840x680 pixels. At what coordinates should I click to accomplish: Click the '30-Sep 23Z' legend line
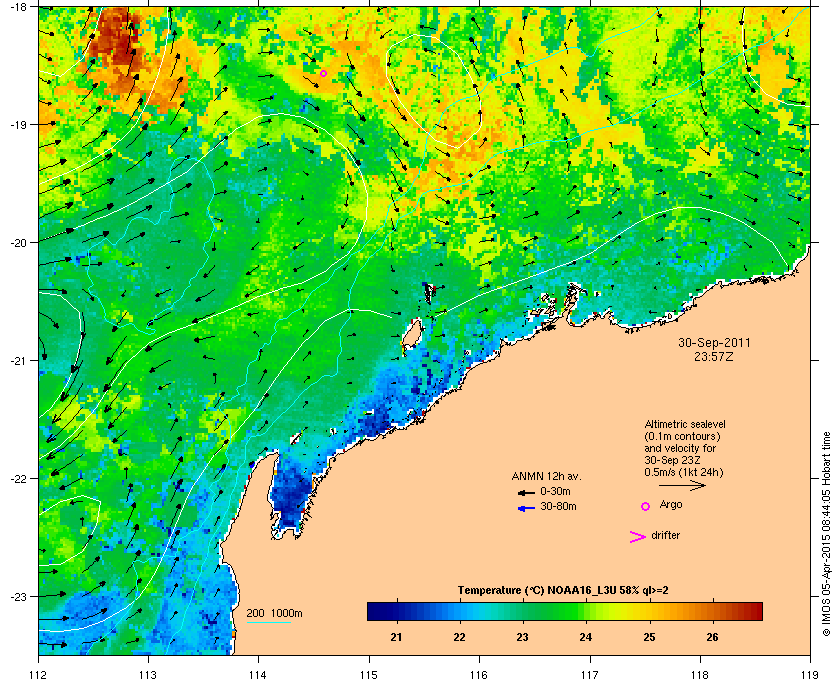(x=673, y=460)
